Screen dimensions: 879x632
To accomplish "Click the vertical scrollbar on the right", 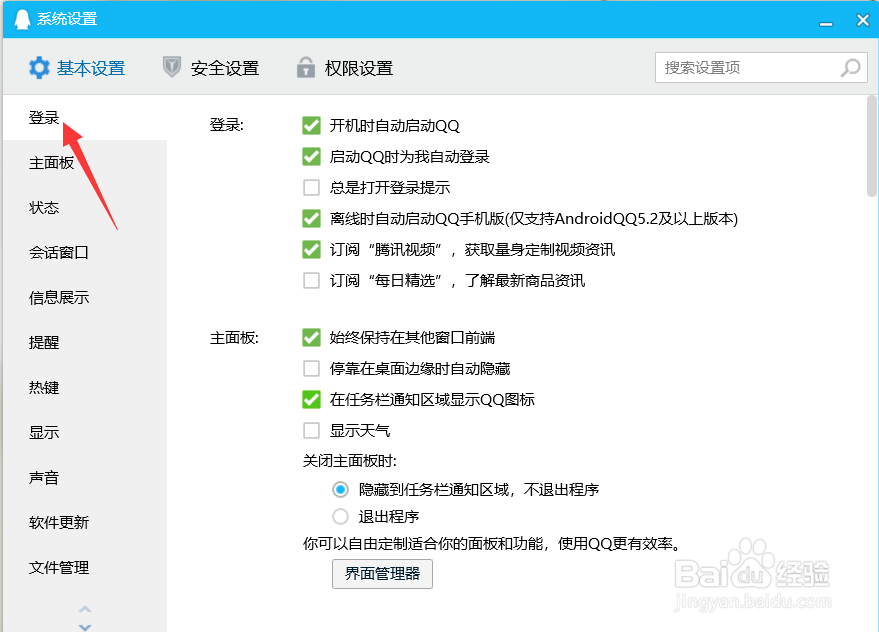I will (x=872, y=146).
